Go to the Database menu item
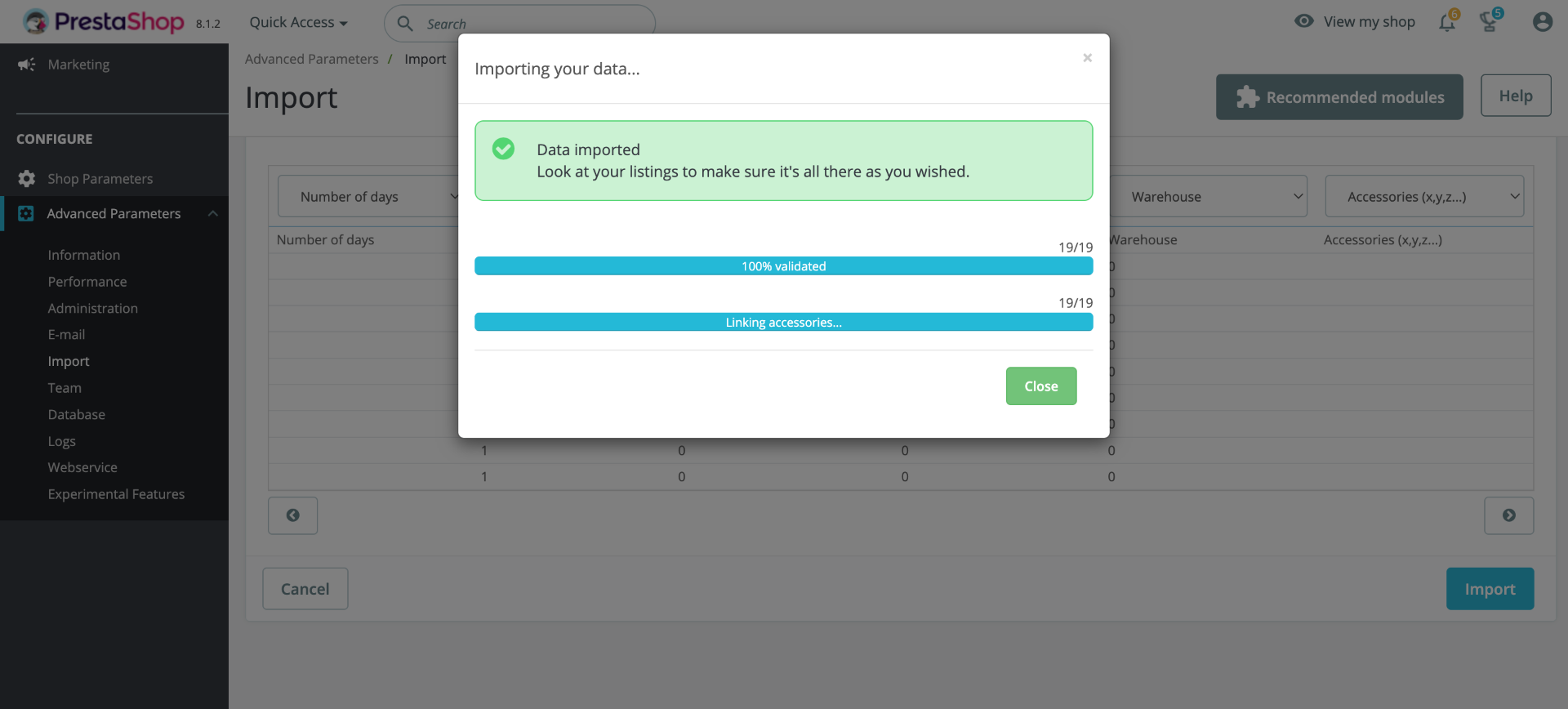The width and height of the screenshot is (1568, 709). pos(76,415)
